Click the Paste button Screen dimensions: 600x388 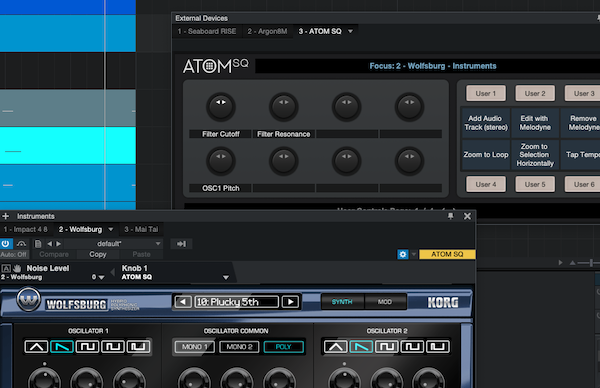(141, 254)
